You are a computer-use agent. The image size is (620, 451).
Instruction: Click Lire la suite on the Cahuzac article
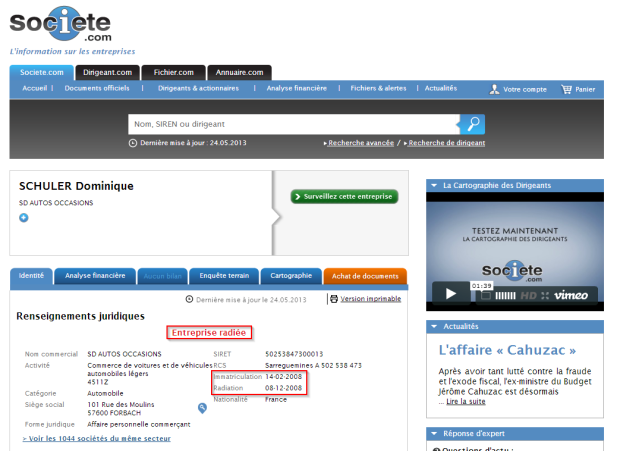[x=465, y=402]
